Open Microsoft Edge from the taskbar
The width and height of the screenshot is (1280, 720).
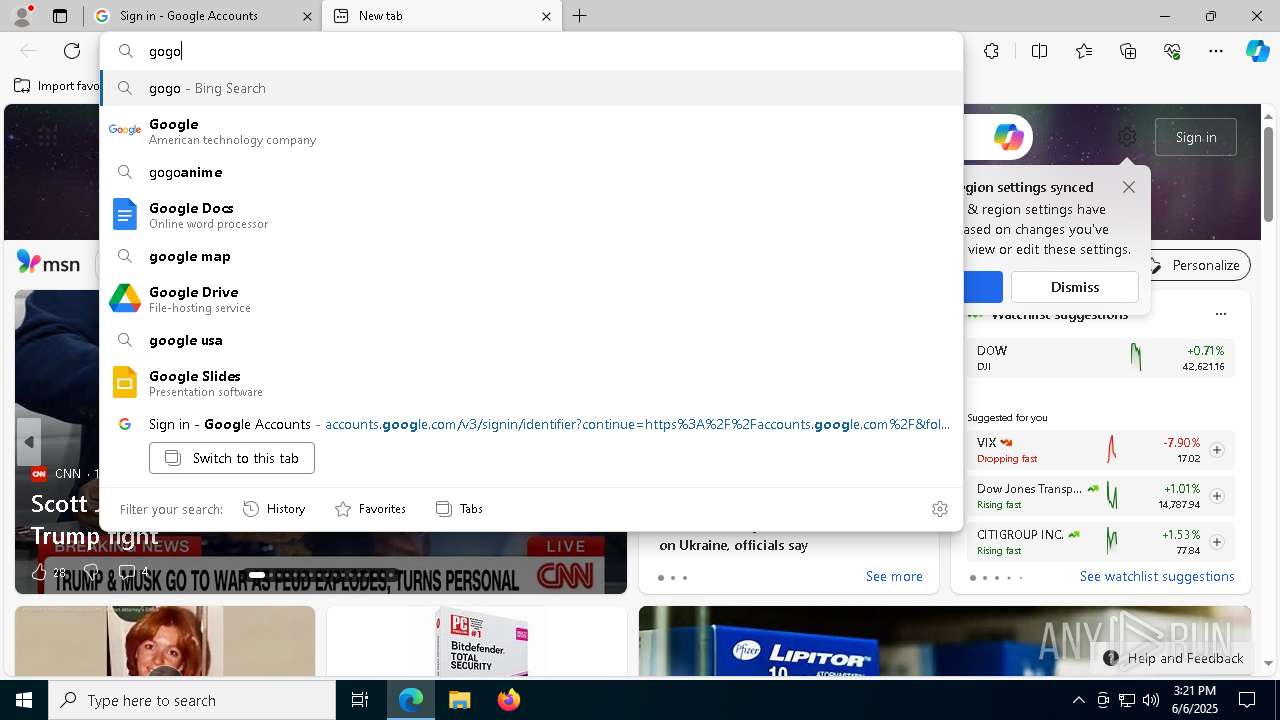coord(411,700)
